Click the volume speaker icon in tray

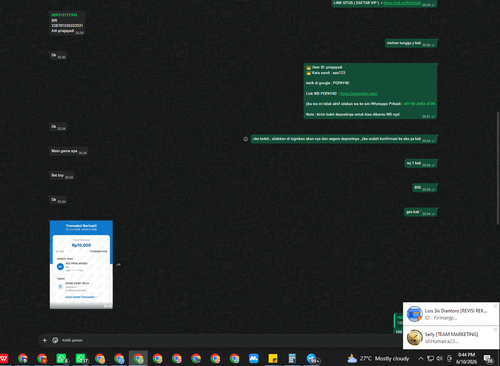click(x=440, y=359)
